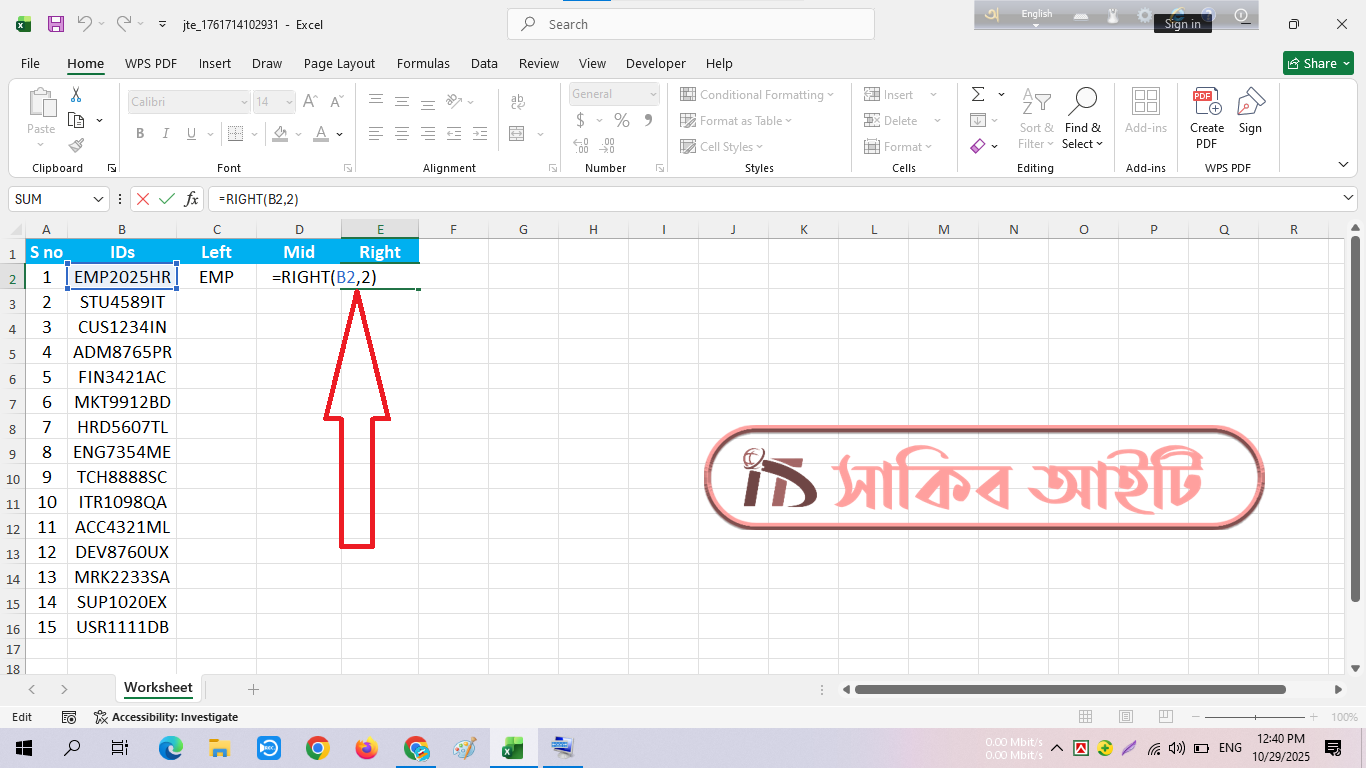Click Accessibility: Investigate in status bar
The height and width of the screenshot is (768, 1366).
[166, 717]
